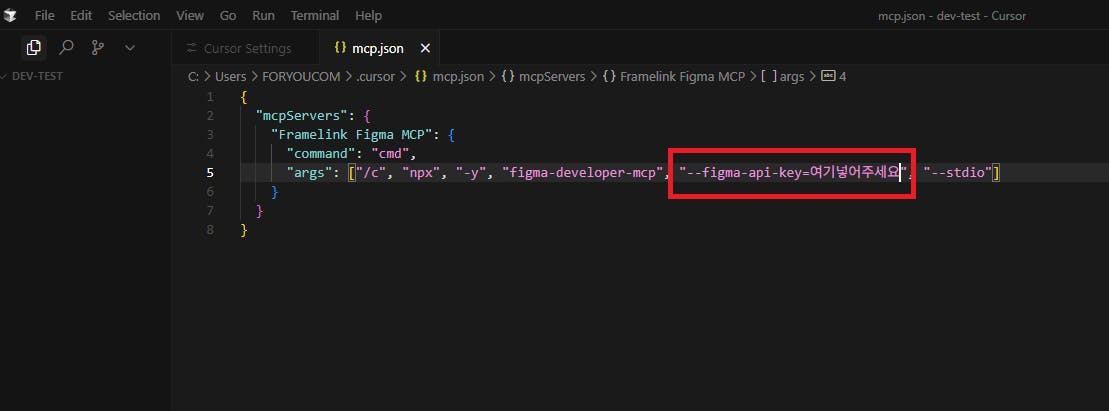Open the Run menu
This screenshot has width=1109, height=411.
(264, 15)
